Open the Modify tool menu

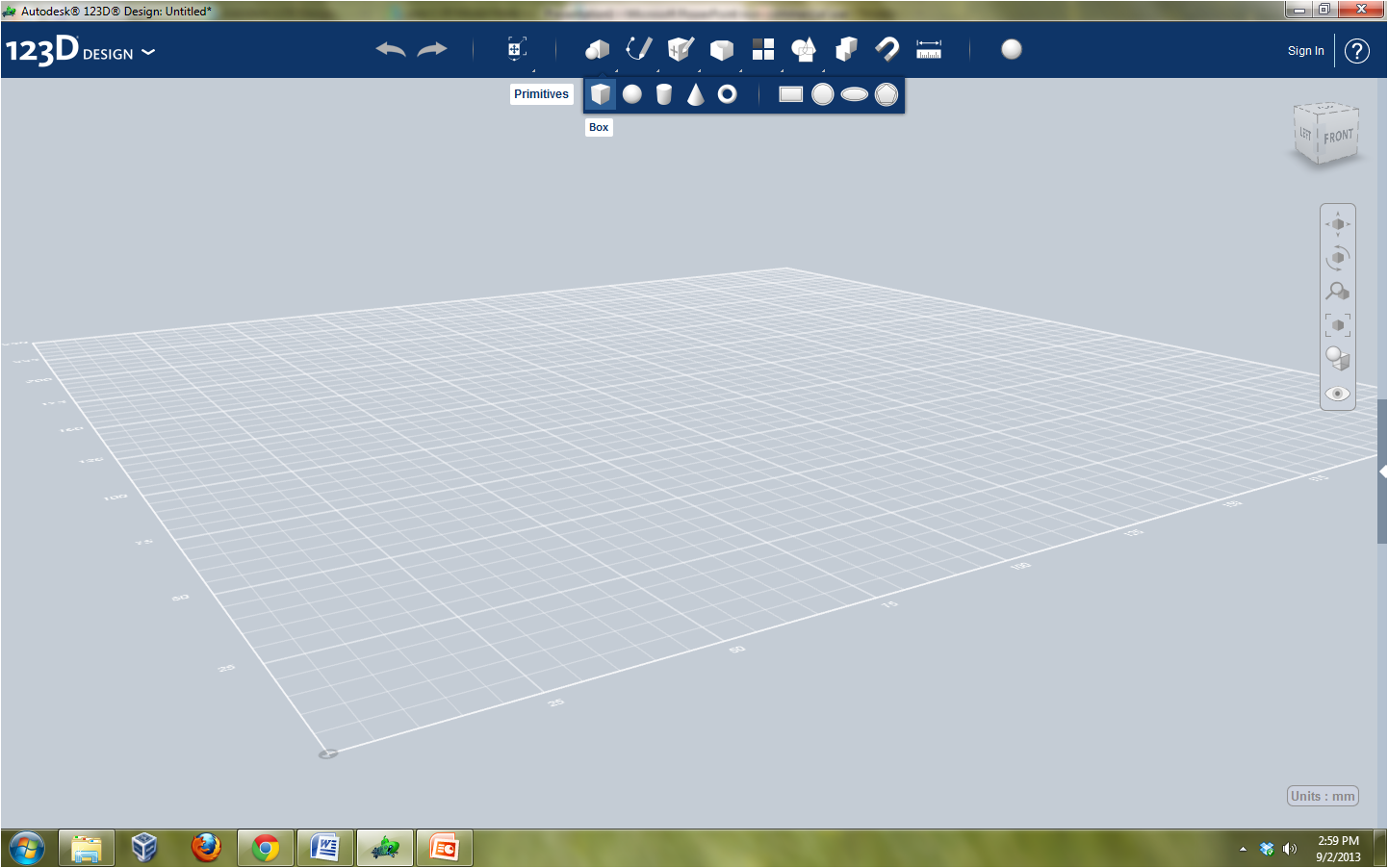click(722, 50)
